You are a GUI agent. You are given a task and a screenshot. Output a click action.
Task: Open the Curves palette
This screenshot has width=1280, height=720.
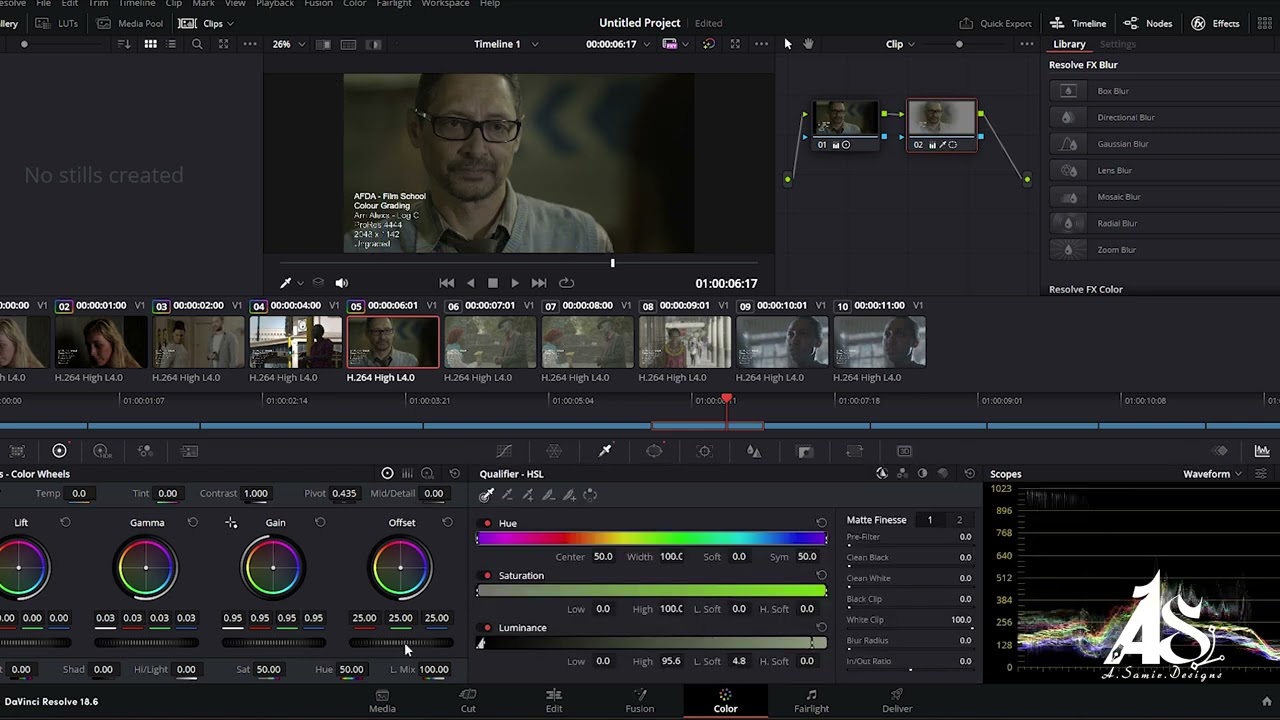point(504,451)
